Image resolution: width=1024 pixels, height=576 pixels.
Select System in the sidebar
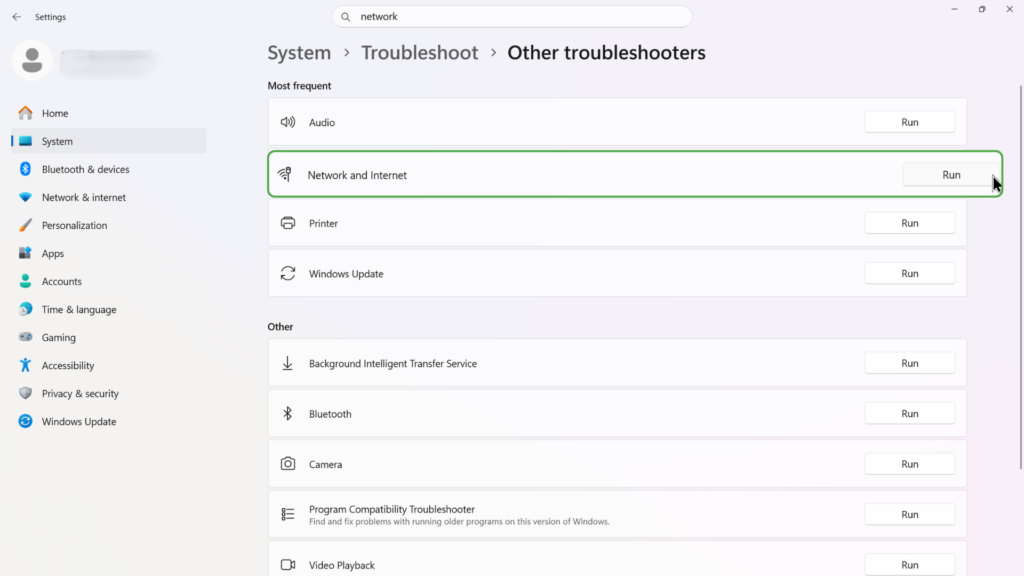pyautogui.click(x=108, y=141)
